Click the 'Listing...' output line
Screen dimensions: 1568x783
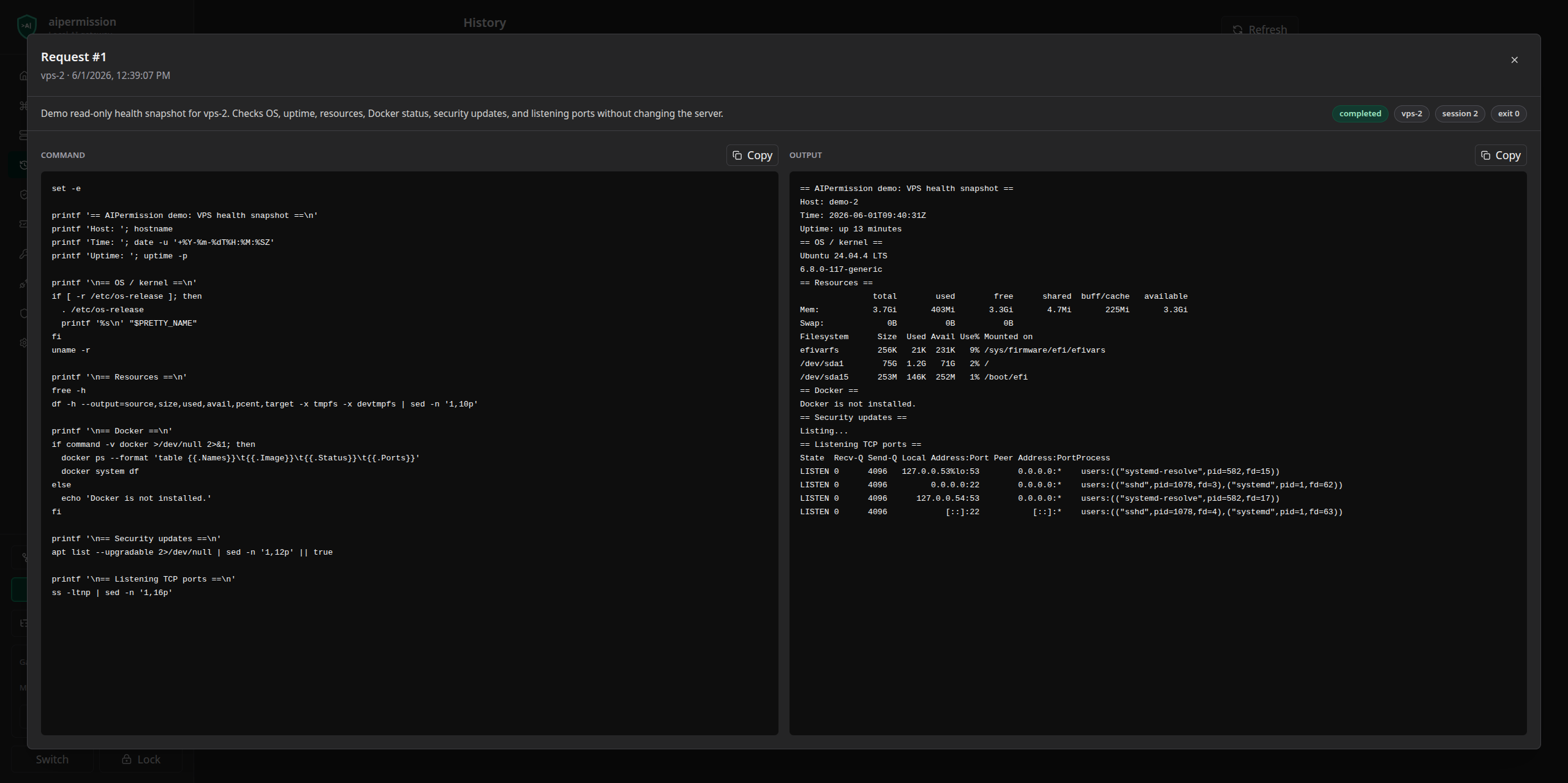tap(824, 431)
